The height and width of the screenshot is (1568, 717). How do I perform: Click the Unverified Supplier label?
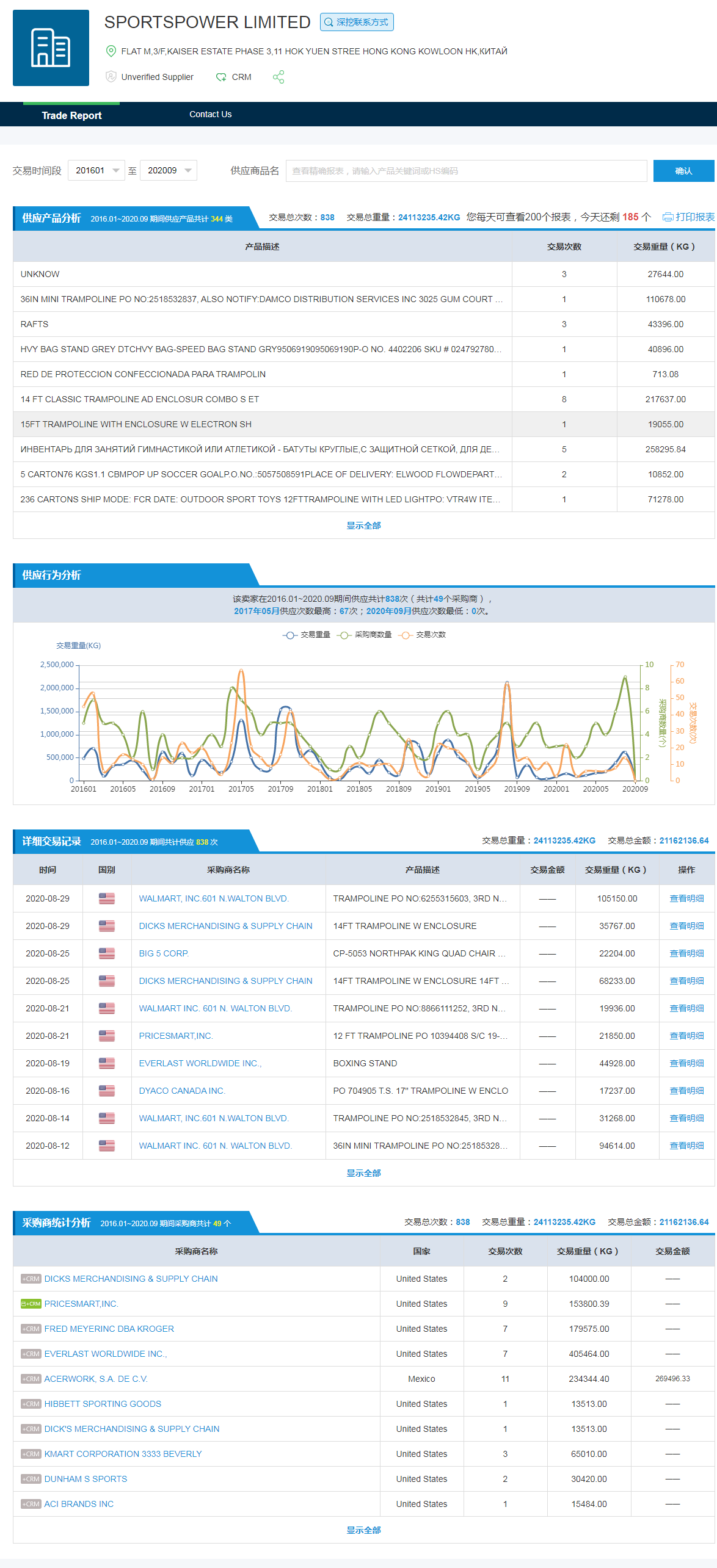[x=157, y=77]
